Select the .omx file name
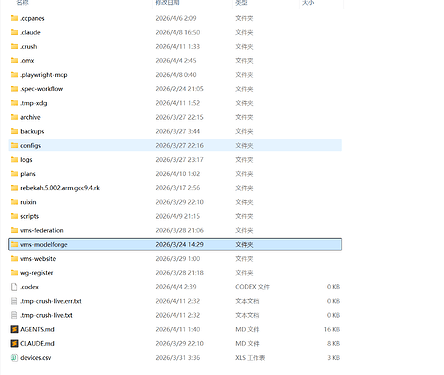444x375 pixels. [27, 61]
